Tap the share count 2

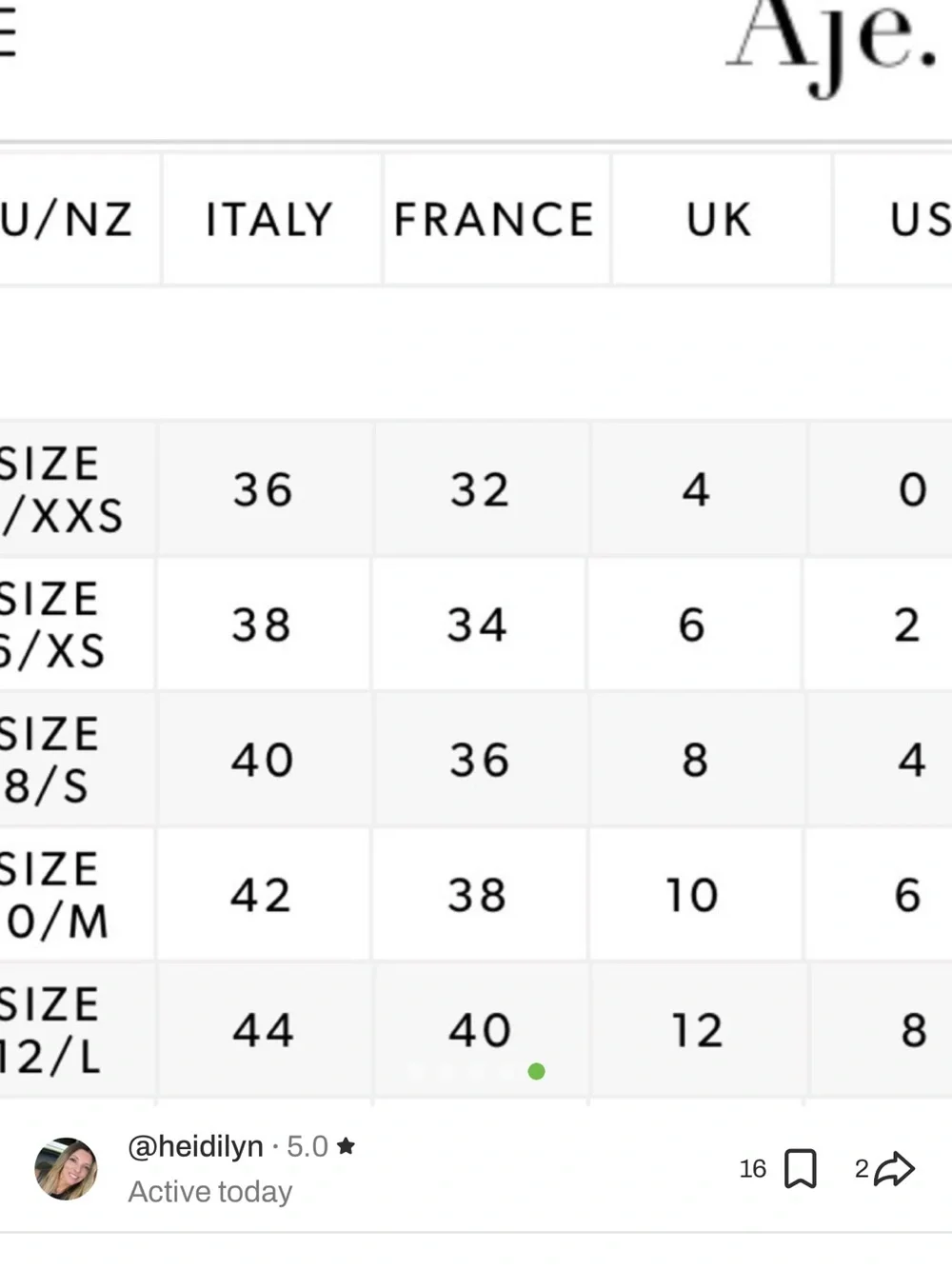[862, 1169]
